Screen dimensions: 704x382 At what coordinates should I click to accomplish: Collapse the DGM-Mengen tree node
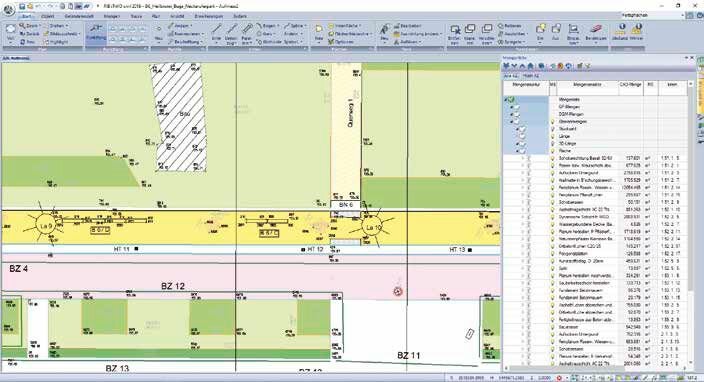[511, 114]
